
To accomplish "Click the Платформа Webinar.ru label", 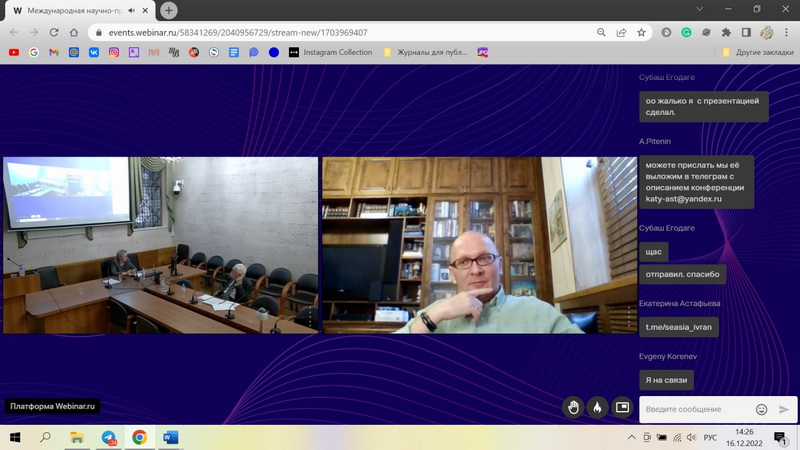I will (53, 407).
